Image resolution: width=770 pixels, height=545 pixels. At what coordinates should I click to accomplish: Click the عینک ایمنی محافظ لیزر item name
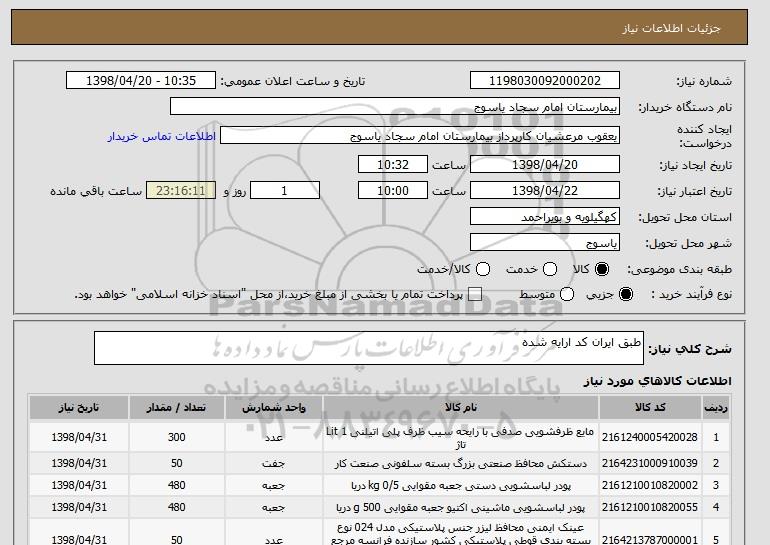tap(461, 534)
